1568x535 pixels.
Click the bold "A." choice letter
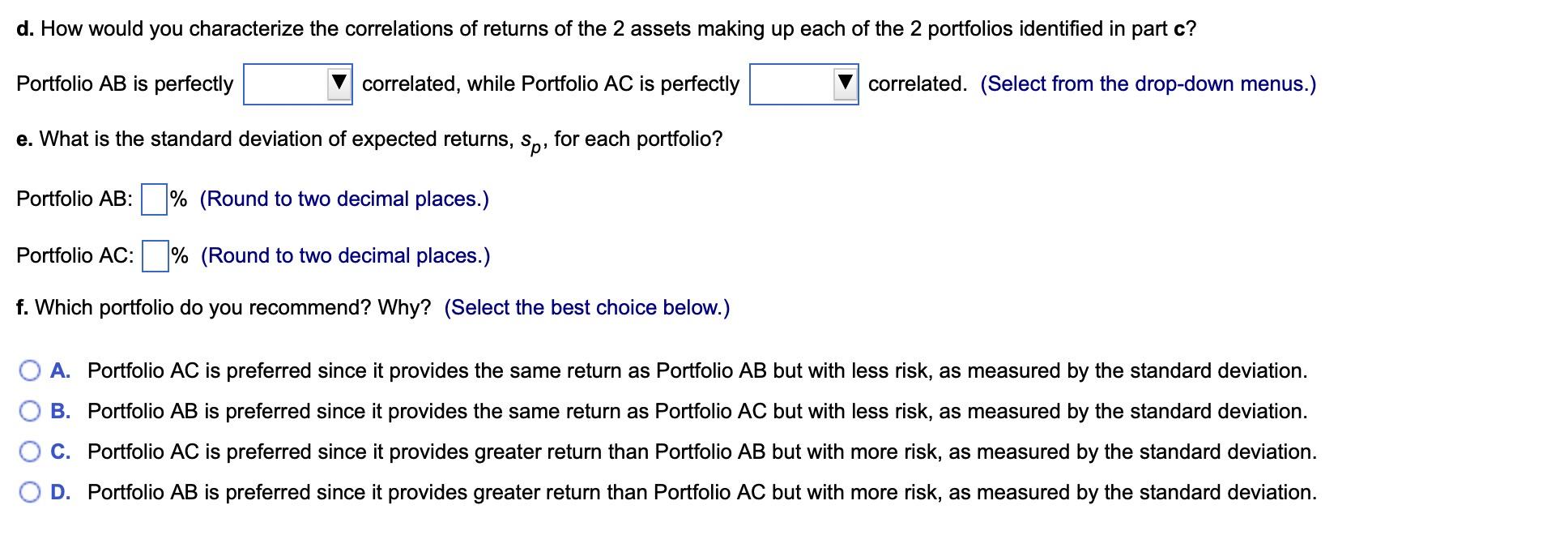click(60, 371)
